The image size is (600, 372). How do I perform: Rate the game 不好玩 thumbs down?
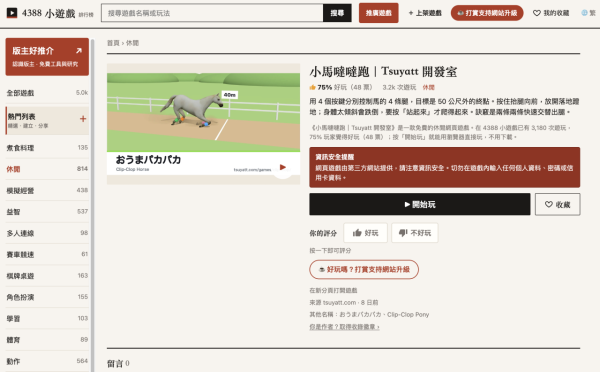(x=415, y=233)
